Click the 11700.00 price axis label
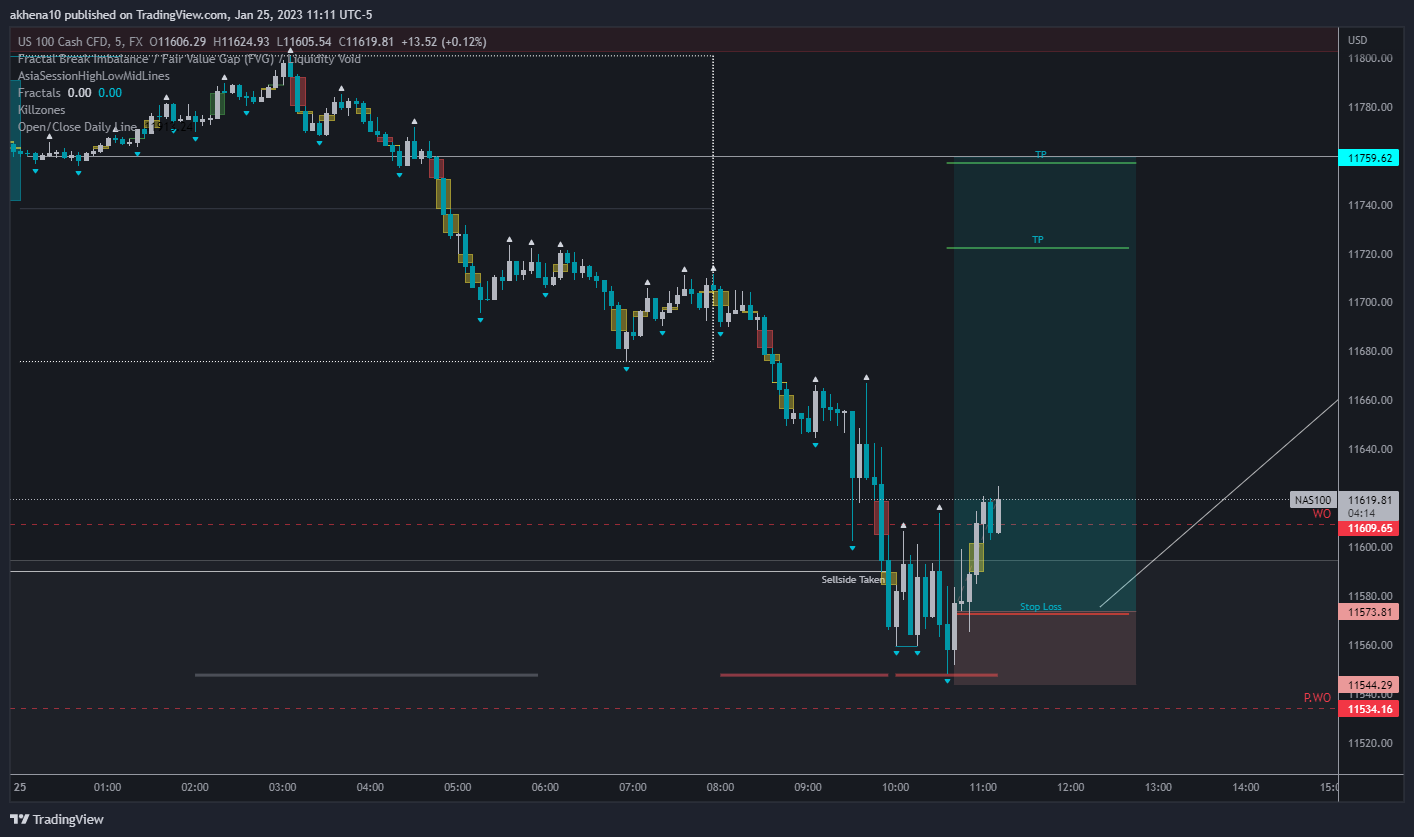 click(1372, 303)
